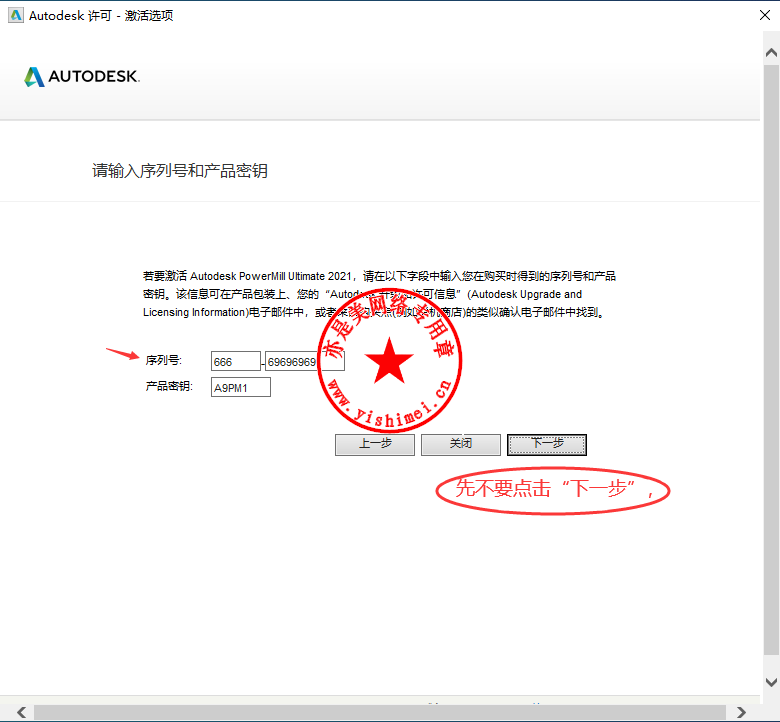Click the 产品密钥 label

coord(169,386)
